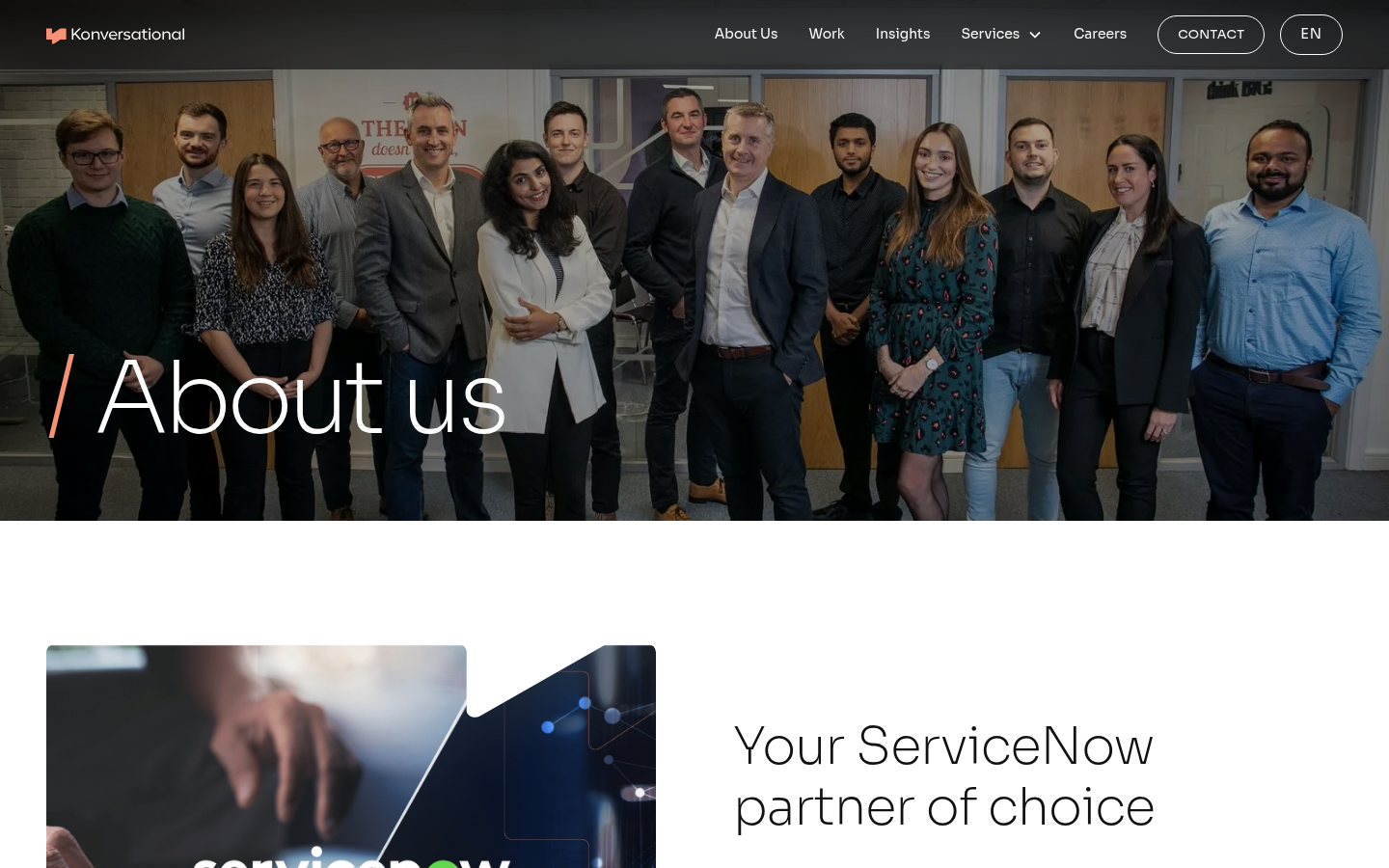This screenshot has width=1389, height=868.
Task: Click the CONTACT button
Action: click(1211, 35)
